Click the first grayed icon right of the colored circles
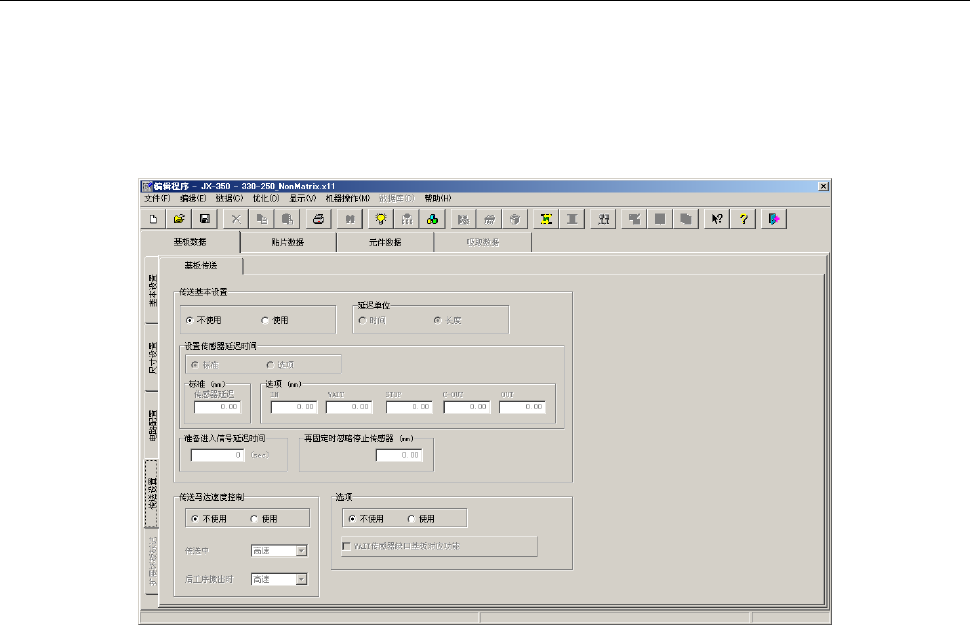 (x=463, y=219)
